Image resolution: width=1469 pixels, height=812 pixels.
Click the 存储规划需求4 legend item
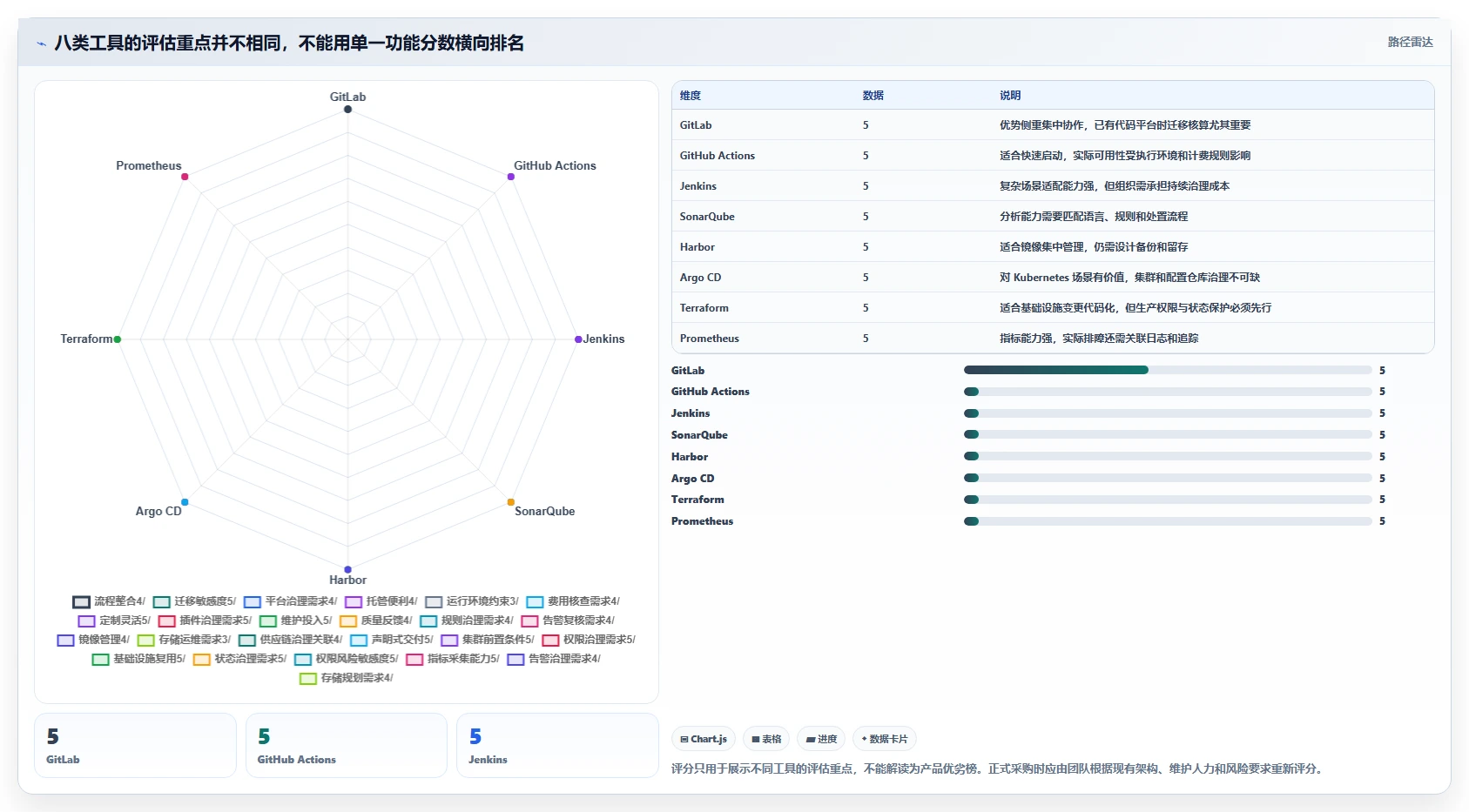click(x=346, y=678)
